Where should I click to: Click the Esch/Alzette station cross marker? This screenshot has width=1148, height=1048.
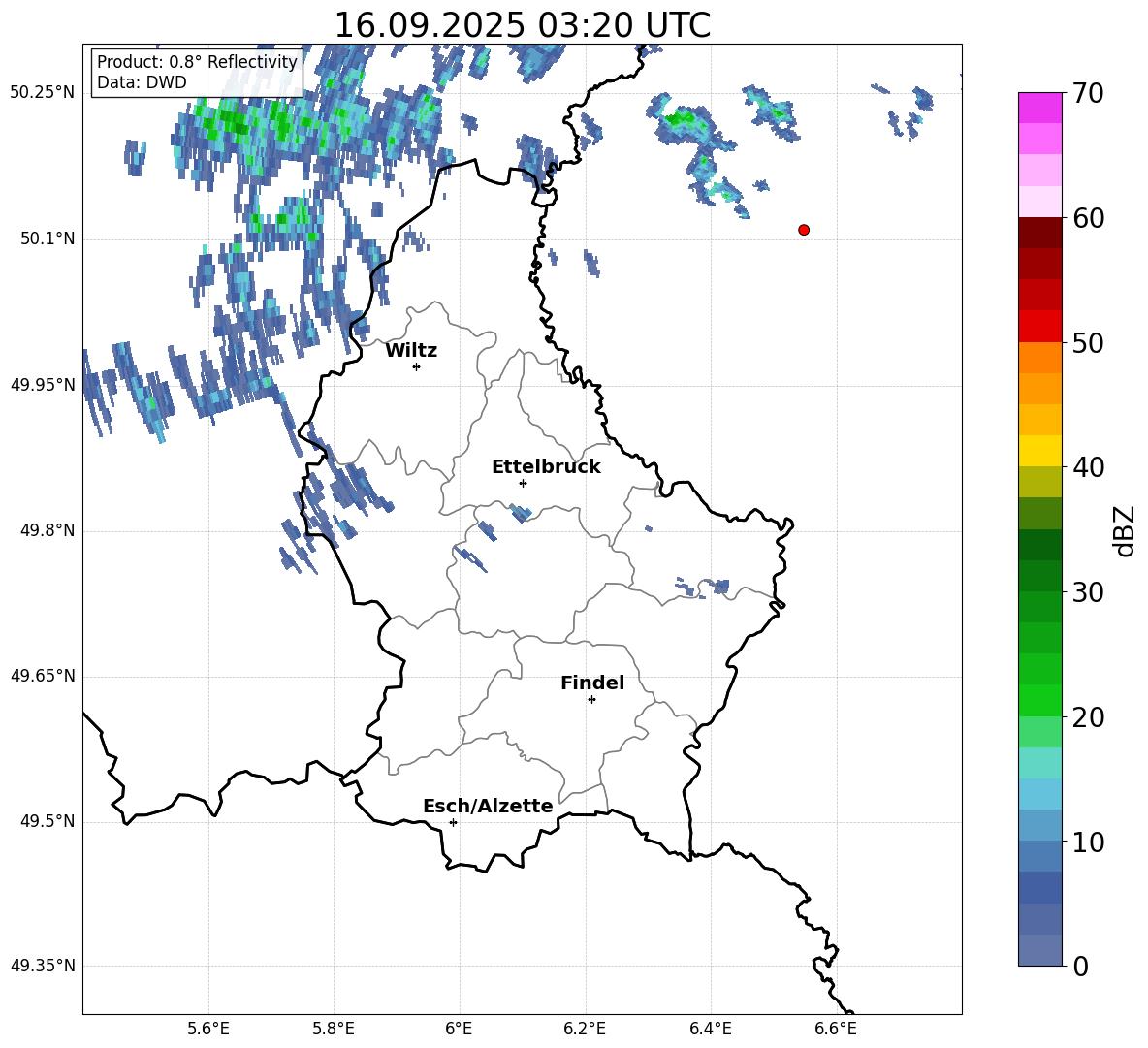pyautogui.click(x=453, y=822)
